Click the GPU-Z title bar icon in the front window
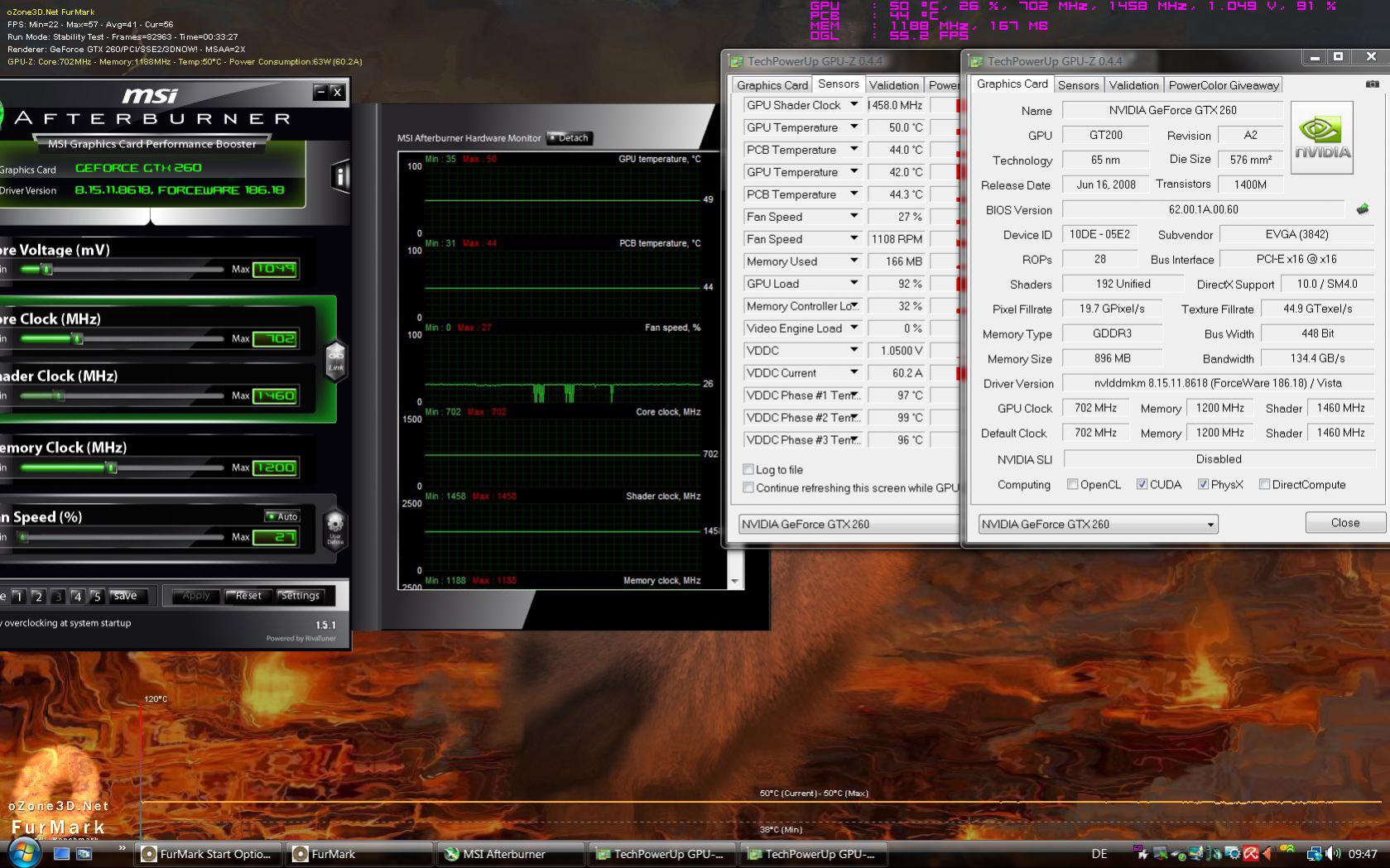The width and height of the screenshot is (1390, 868). 976,61
